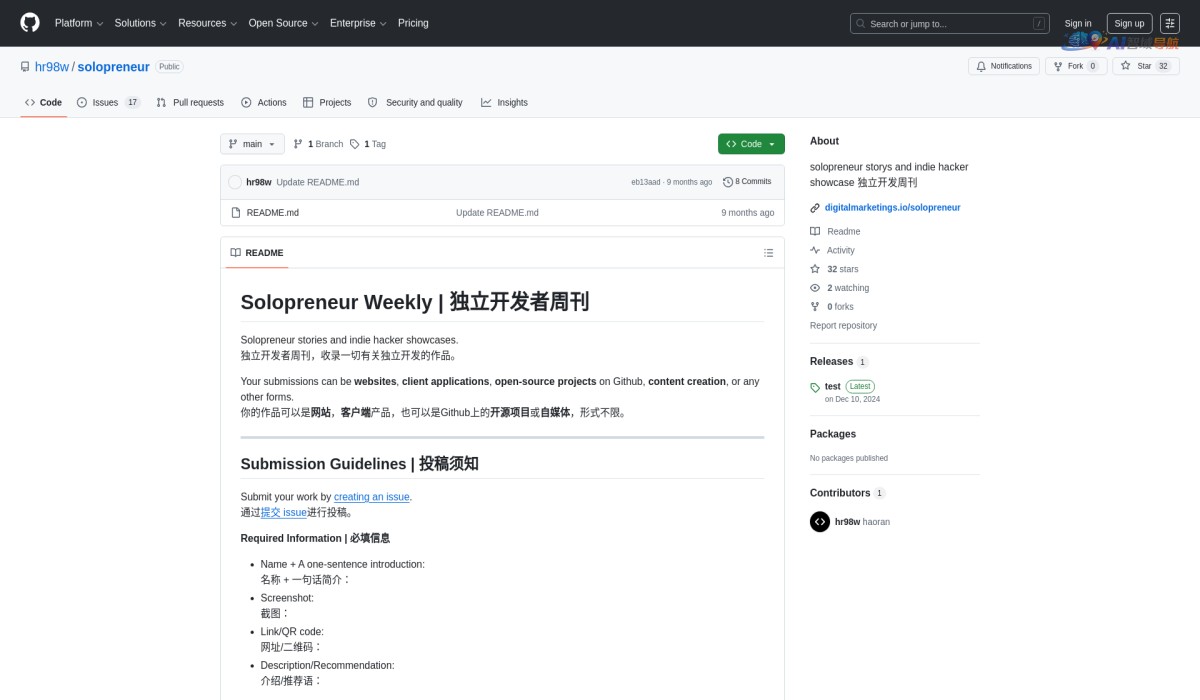
Task: Click the README.md file icon
Action: [x=236, y=213]
